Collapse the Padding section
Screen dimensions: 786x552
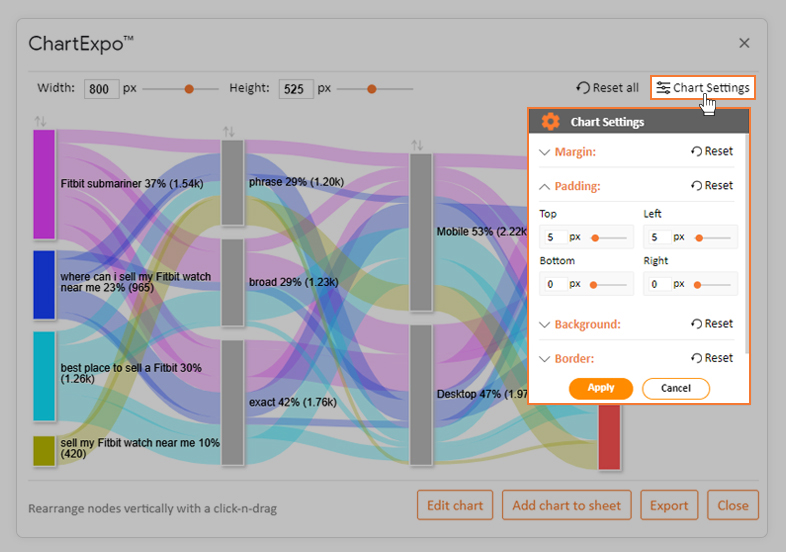[544, 187]
